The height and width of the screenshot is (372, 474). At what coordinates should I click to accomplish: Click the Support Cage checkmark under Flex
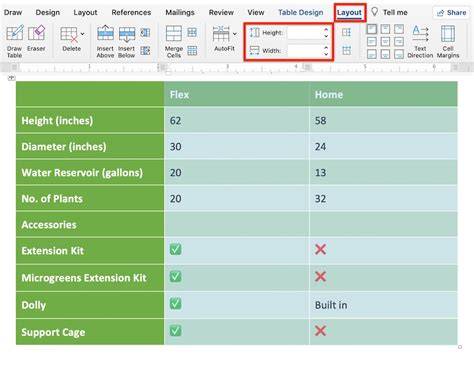pyautogui.click(x=176, y=331)
